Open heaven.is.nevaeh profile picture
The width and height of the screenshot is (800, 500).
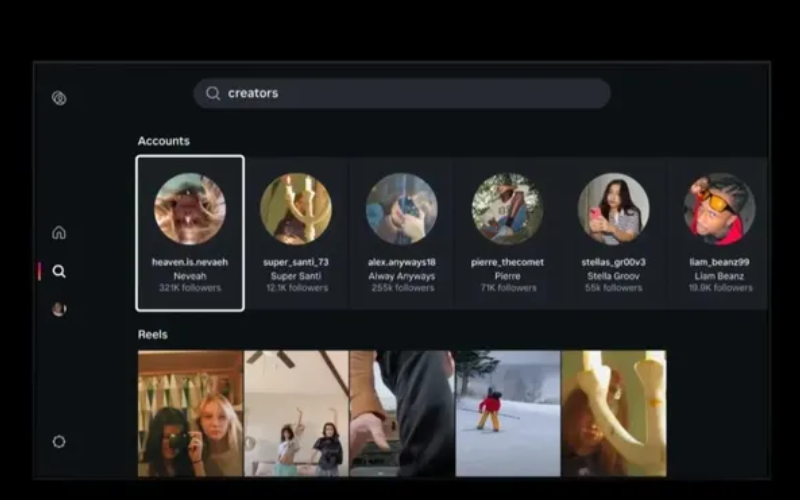pos(190,209)
